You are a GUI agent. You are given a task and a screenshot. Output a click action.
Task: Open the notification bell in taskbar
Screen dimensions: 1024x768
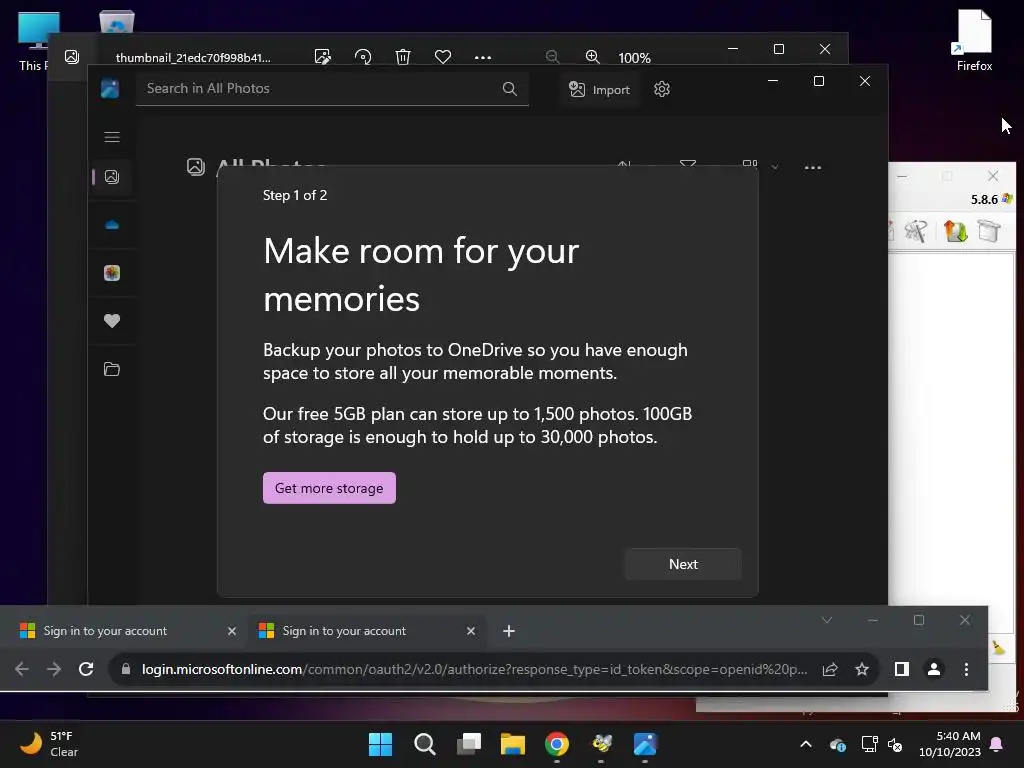coord(997,744)
